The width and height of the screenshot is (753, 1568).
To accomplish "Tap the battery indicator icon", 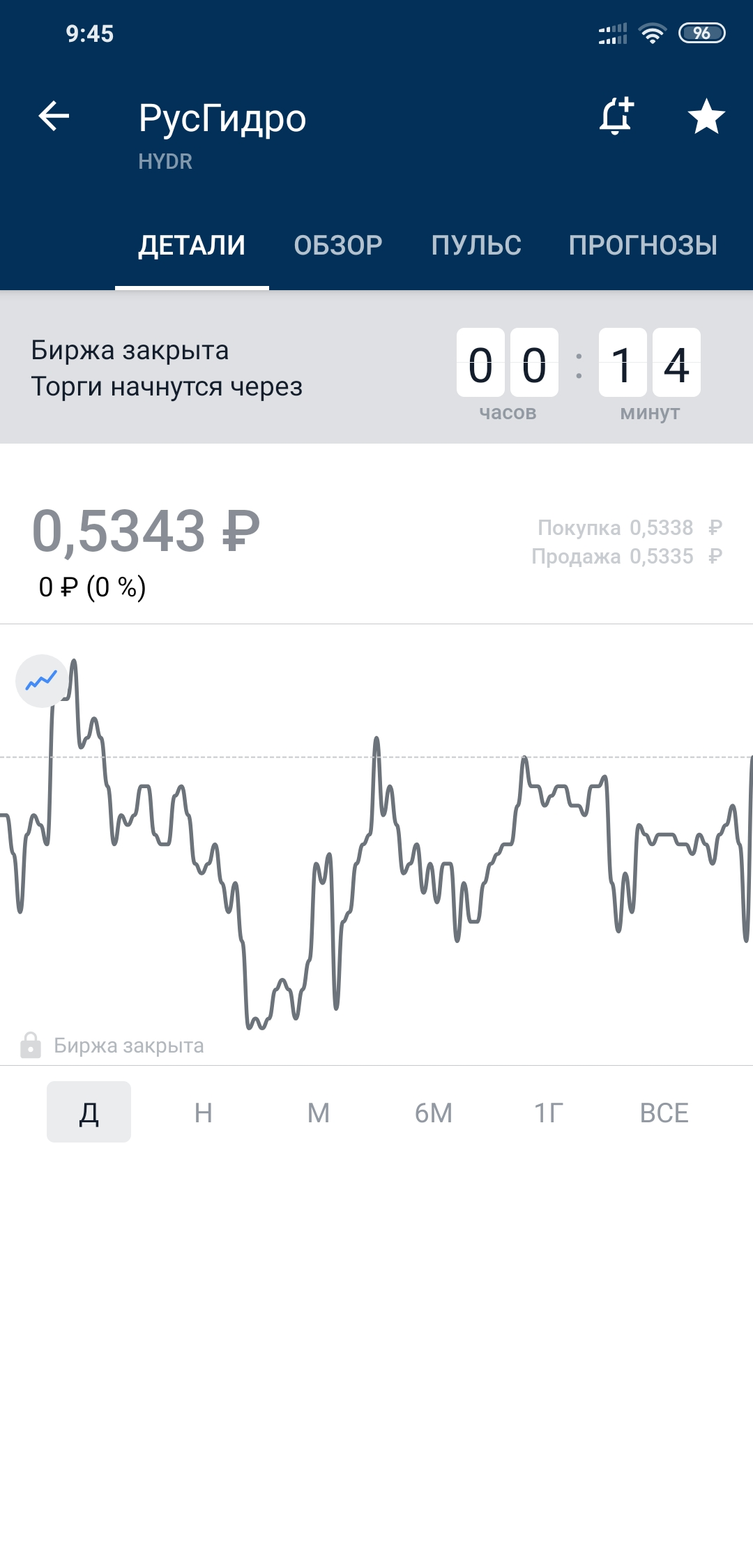I will [702, 33].
